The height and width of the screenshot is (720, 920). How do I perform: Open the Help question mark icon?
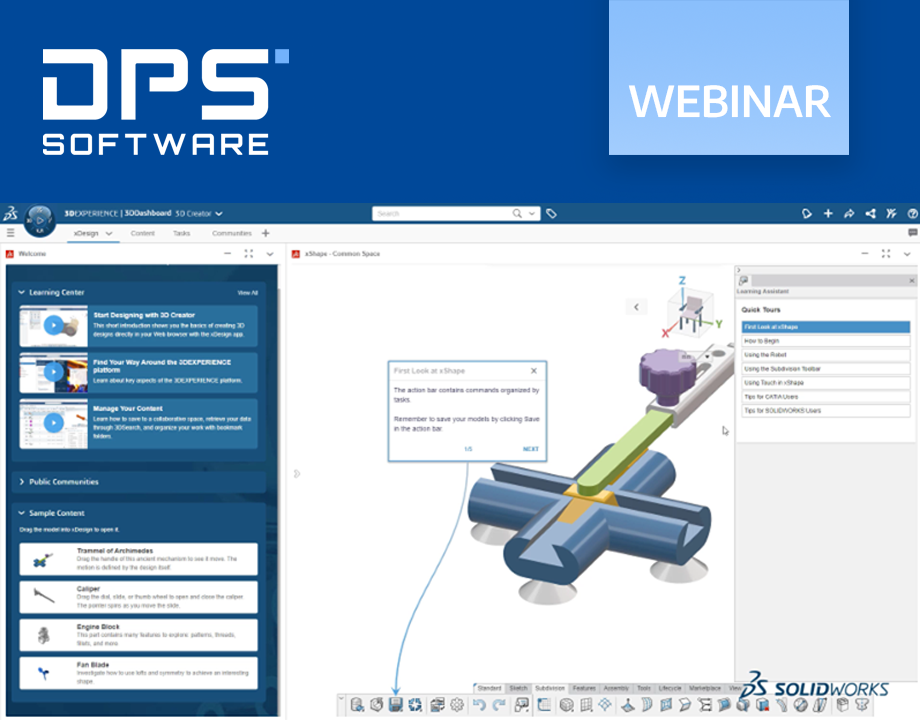pos(912,213)
